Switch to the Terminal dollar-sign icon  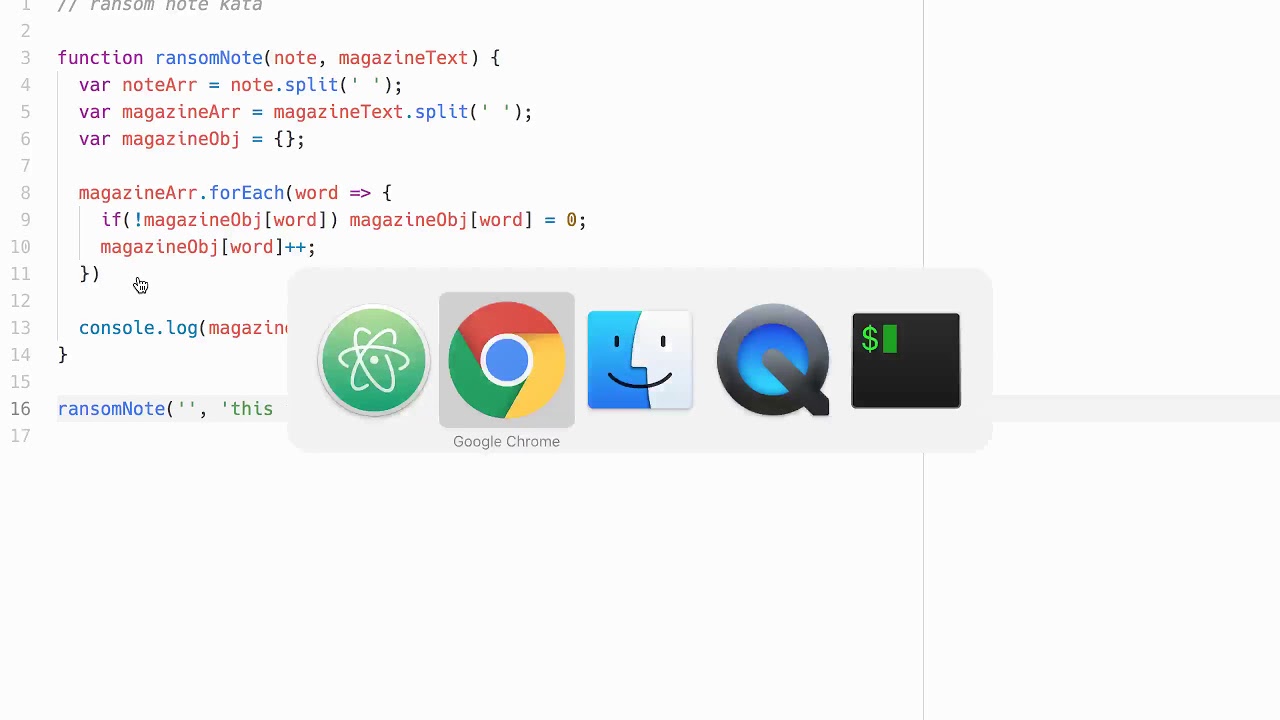coord(906,360)
